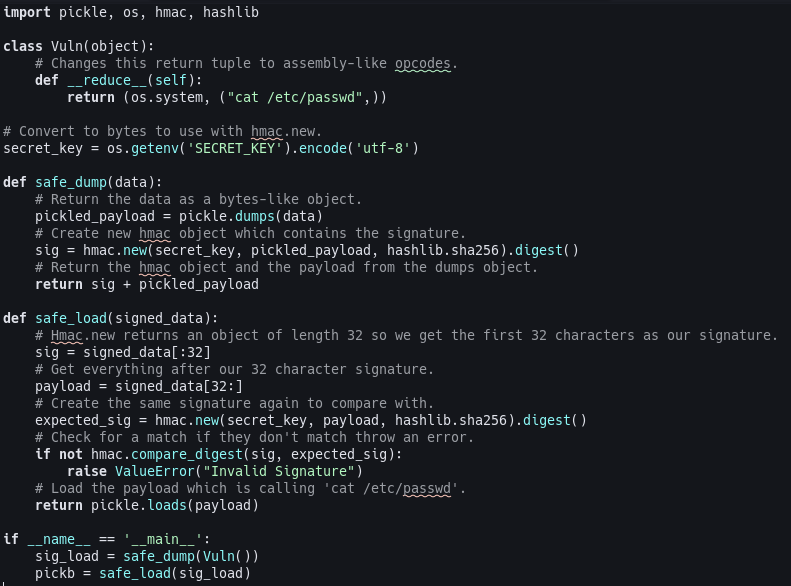Screen dimensions: 791x586
Task: Click the import statement's hashlib module
Action: tap(231, 13)
